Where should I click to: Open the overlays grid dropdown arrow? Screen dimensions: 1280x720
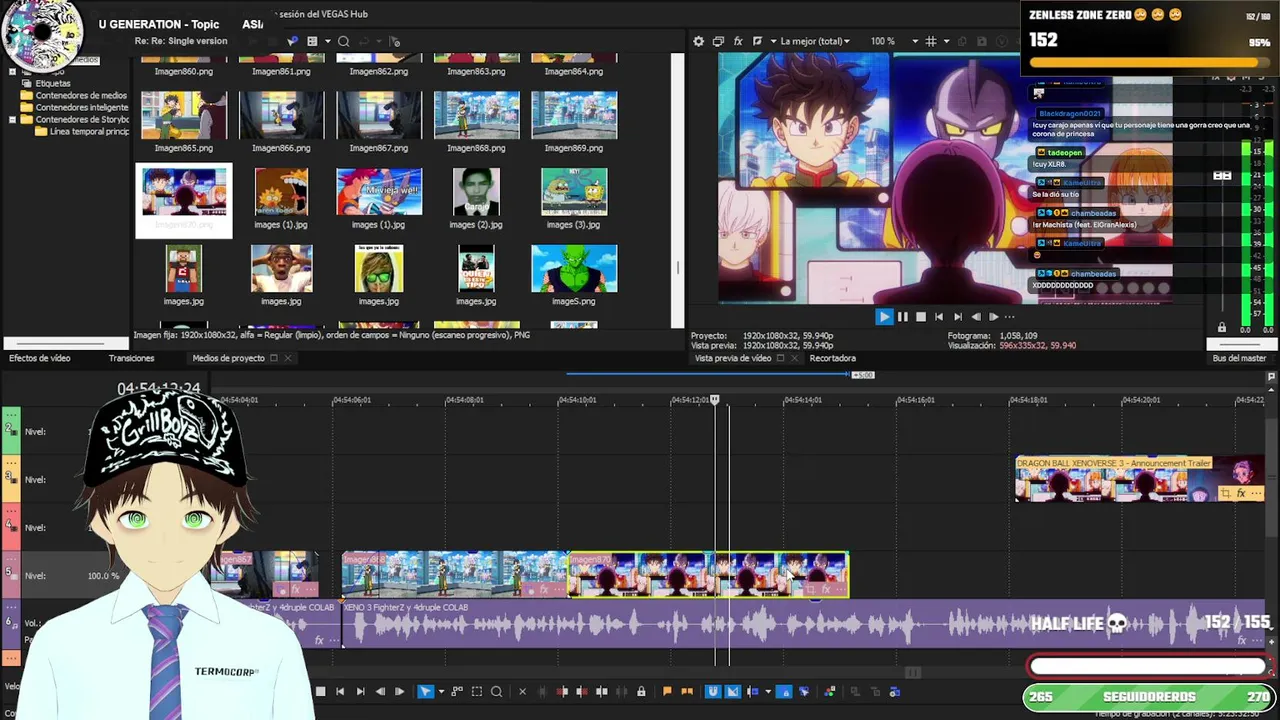pyautogui.click(x=945, y=41)
